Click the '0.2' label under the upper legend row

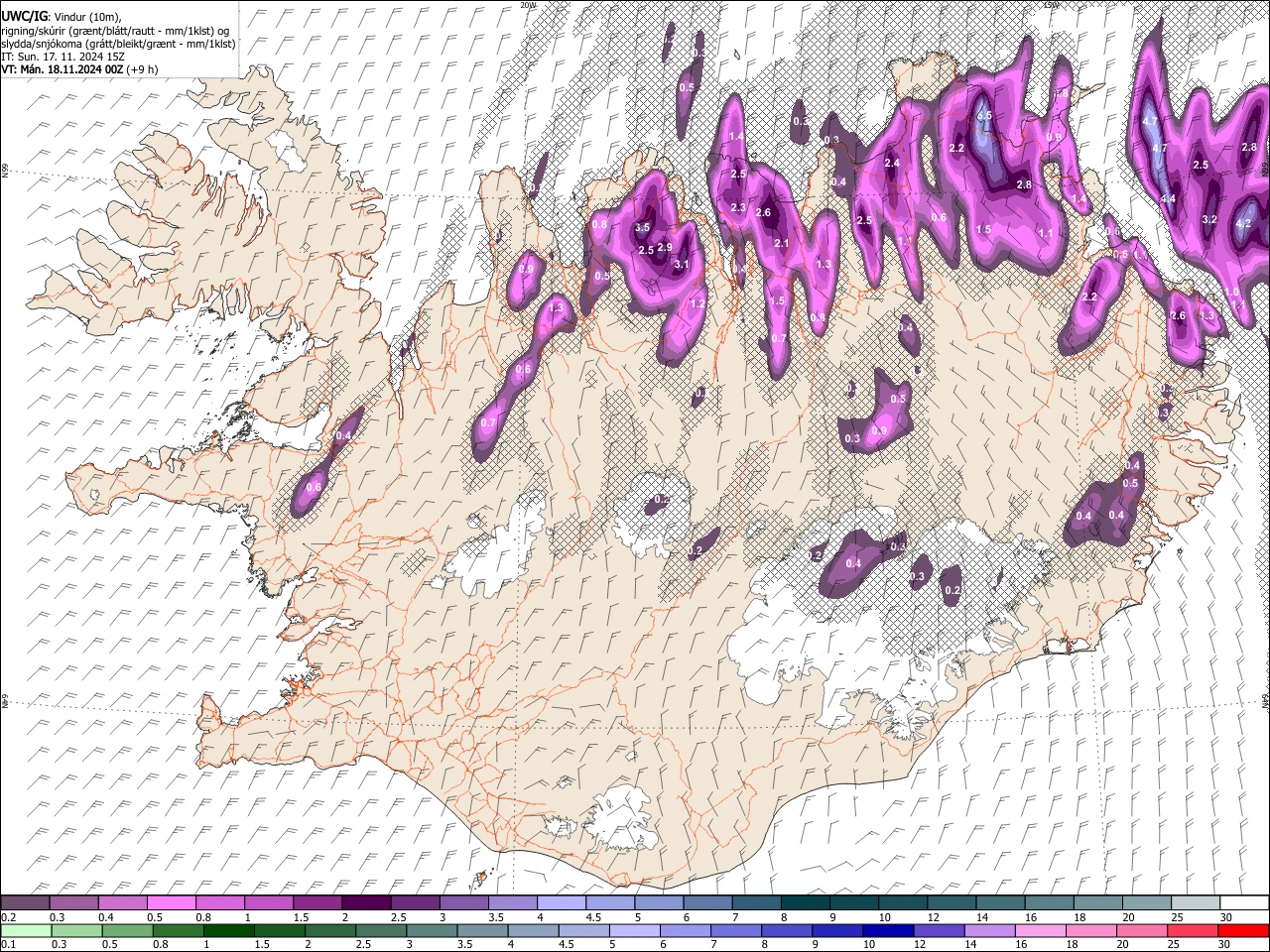pos(8,917)
